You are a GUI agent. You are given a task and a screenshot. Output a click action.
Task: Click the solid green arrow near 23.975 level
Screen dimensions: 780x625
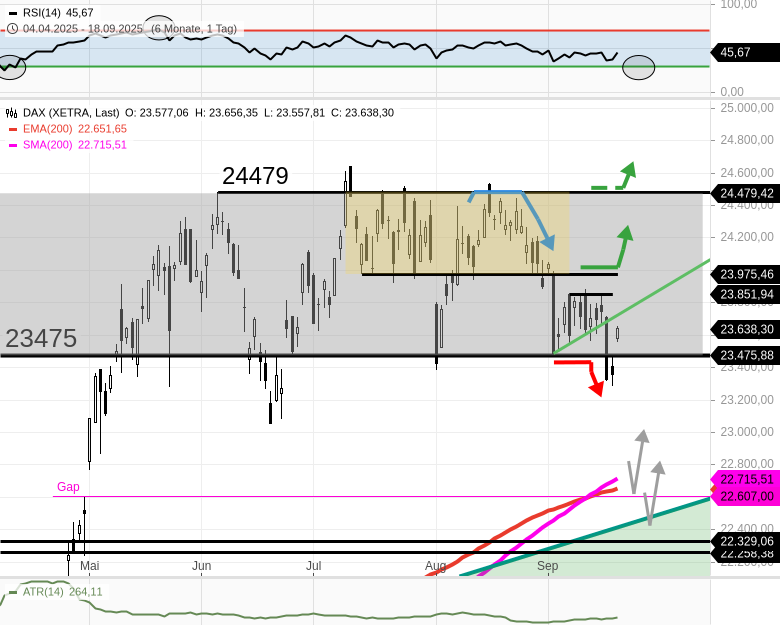(609, 253)
